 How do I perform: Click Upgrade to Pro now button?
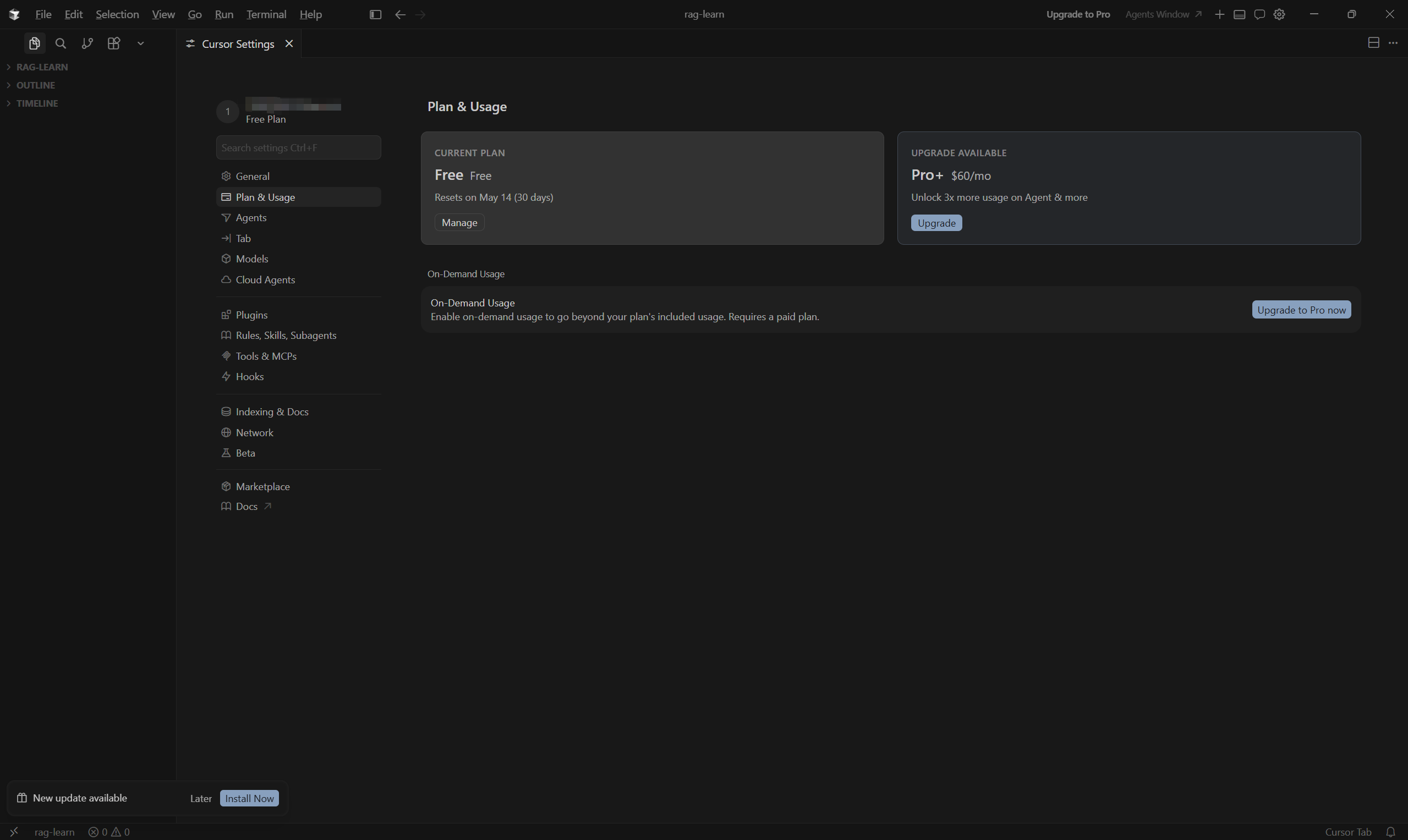pyautogui.click(x=1301, y=310)
